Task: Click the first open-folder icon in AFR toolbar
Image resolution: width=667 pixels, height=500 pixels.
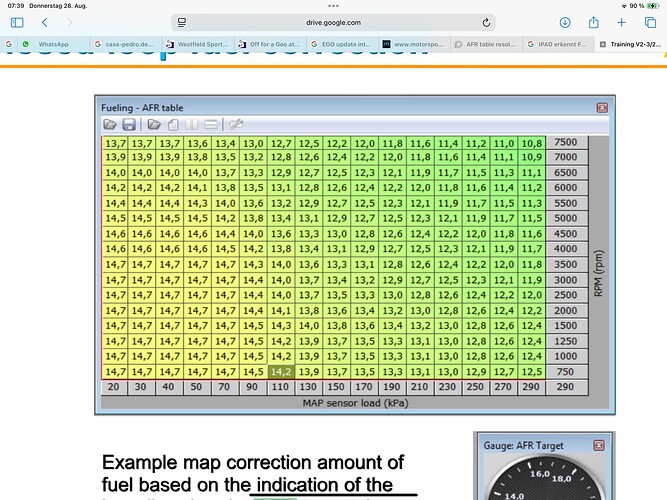Action: [x=110, y=124]
